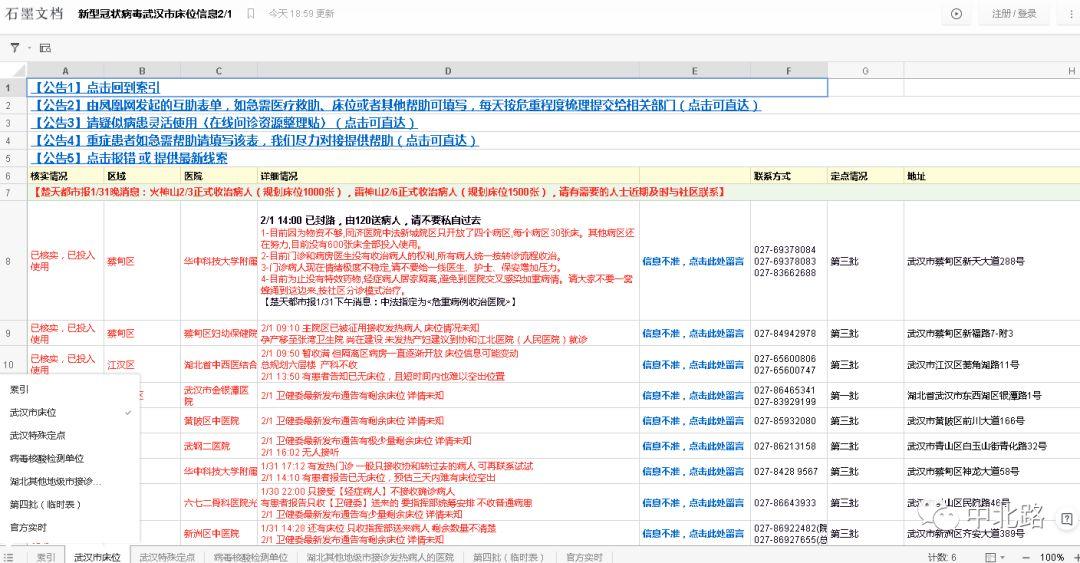Screen dimensions: 1080x563
Task: Switch to 武汉市床位 bottom tab
Action: [97, 557]
